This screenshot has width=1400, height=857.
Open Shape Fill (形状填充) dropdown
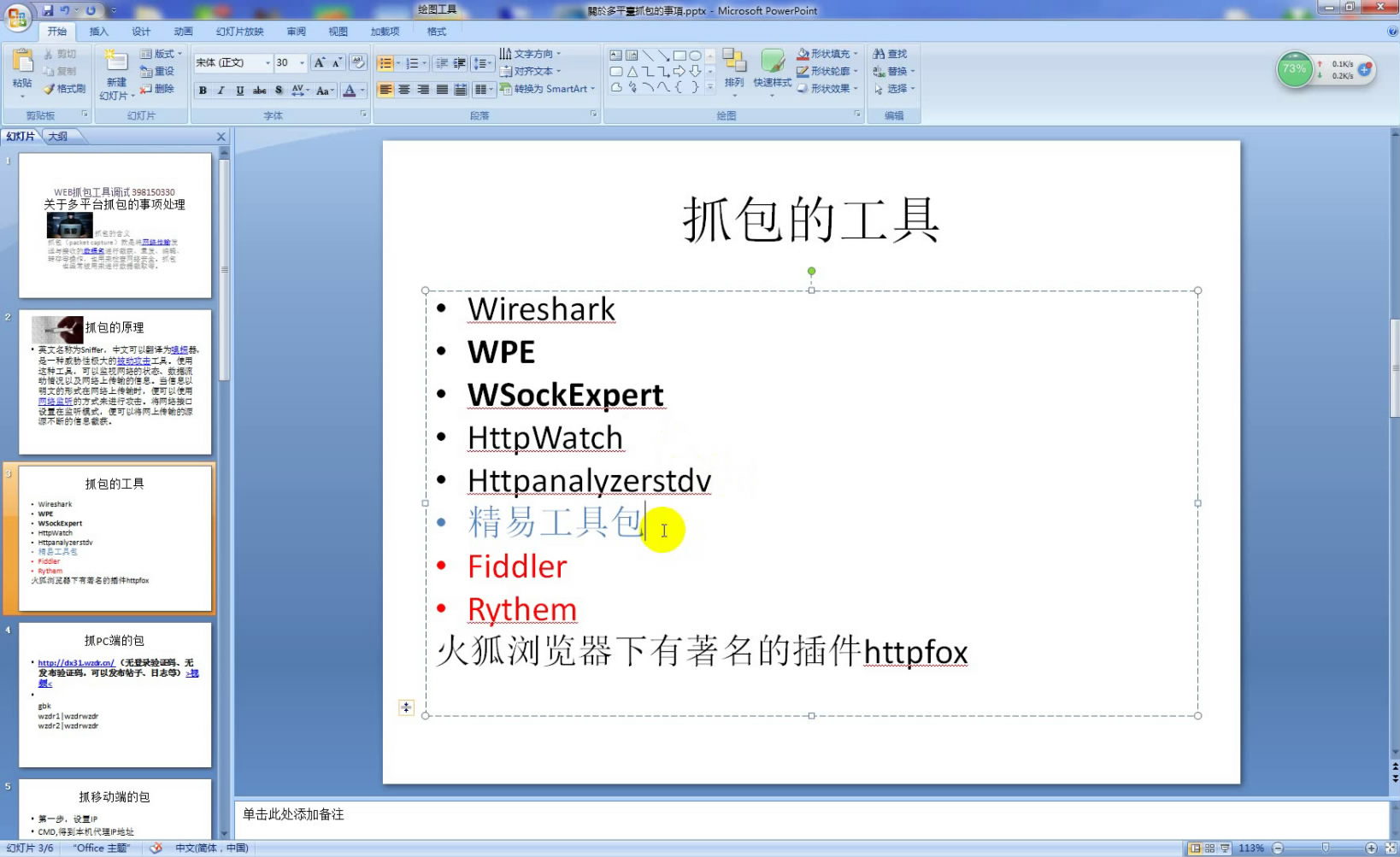856,54
